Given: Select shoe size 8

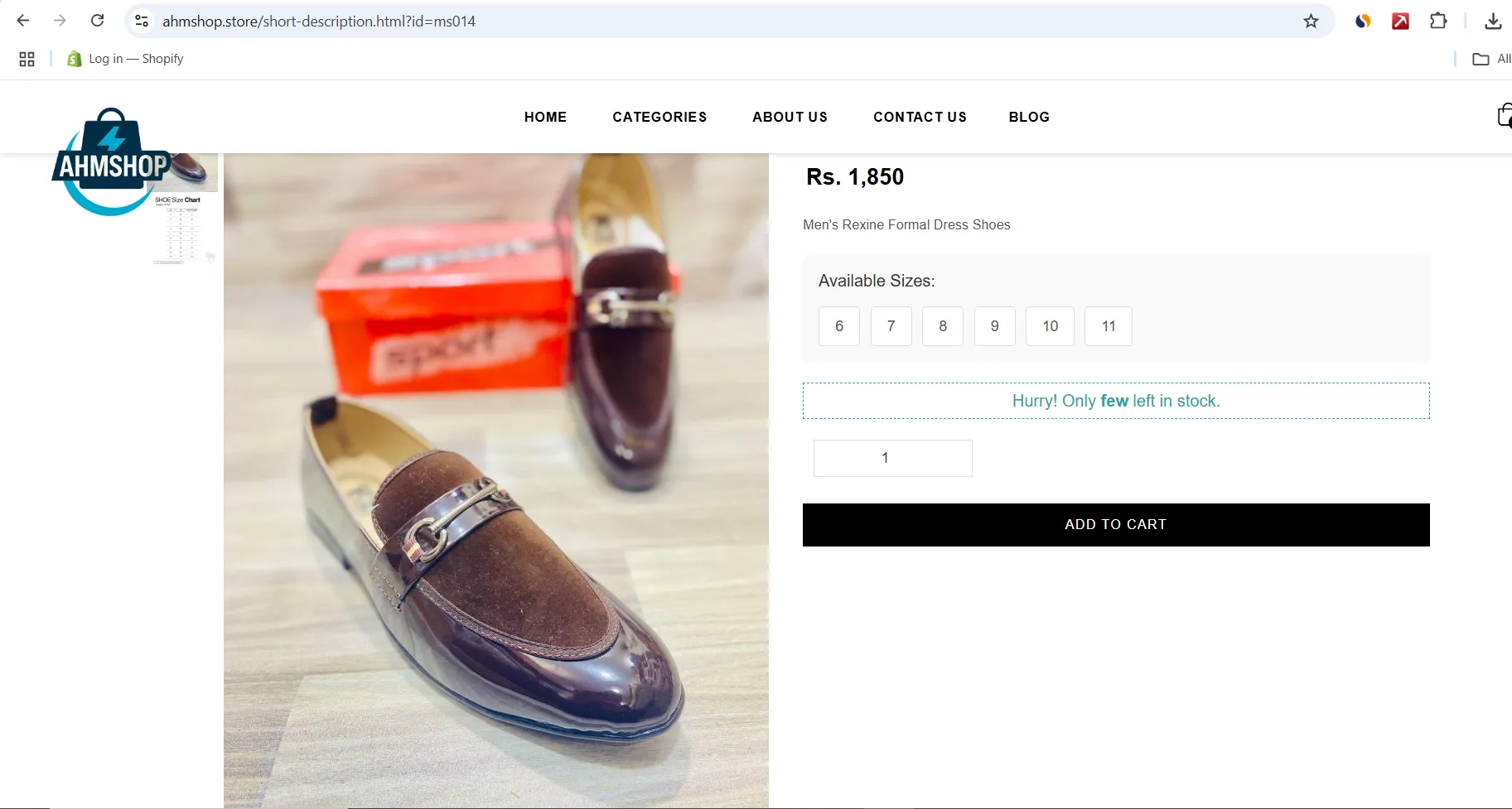Looking at the screenshot, I should tap(943, 326).
